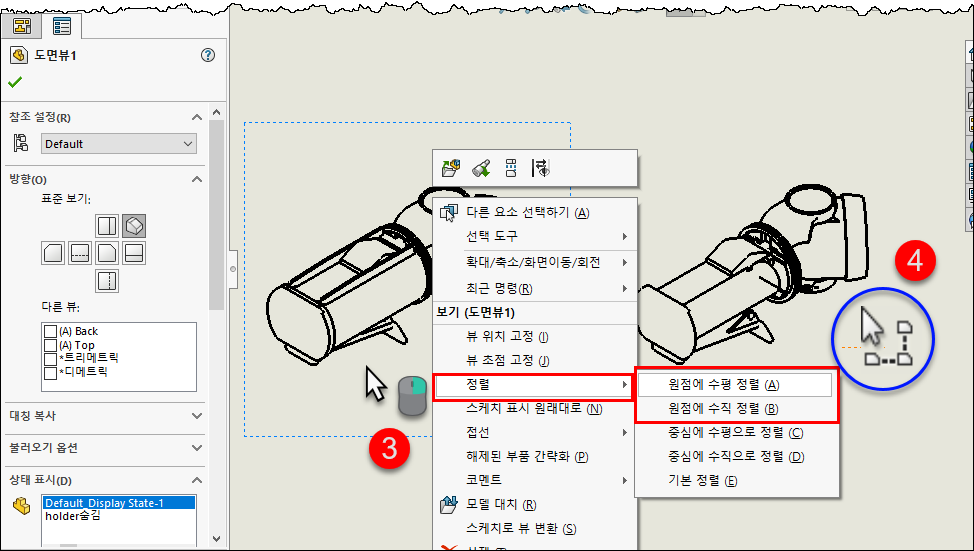Select 원점에 수직 정렬 (B) in the submenu

736,409
